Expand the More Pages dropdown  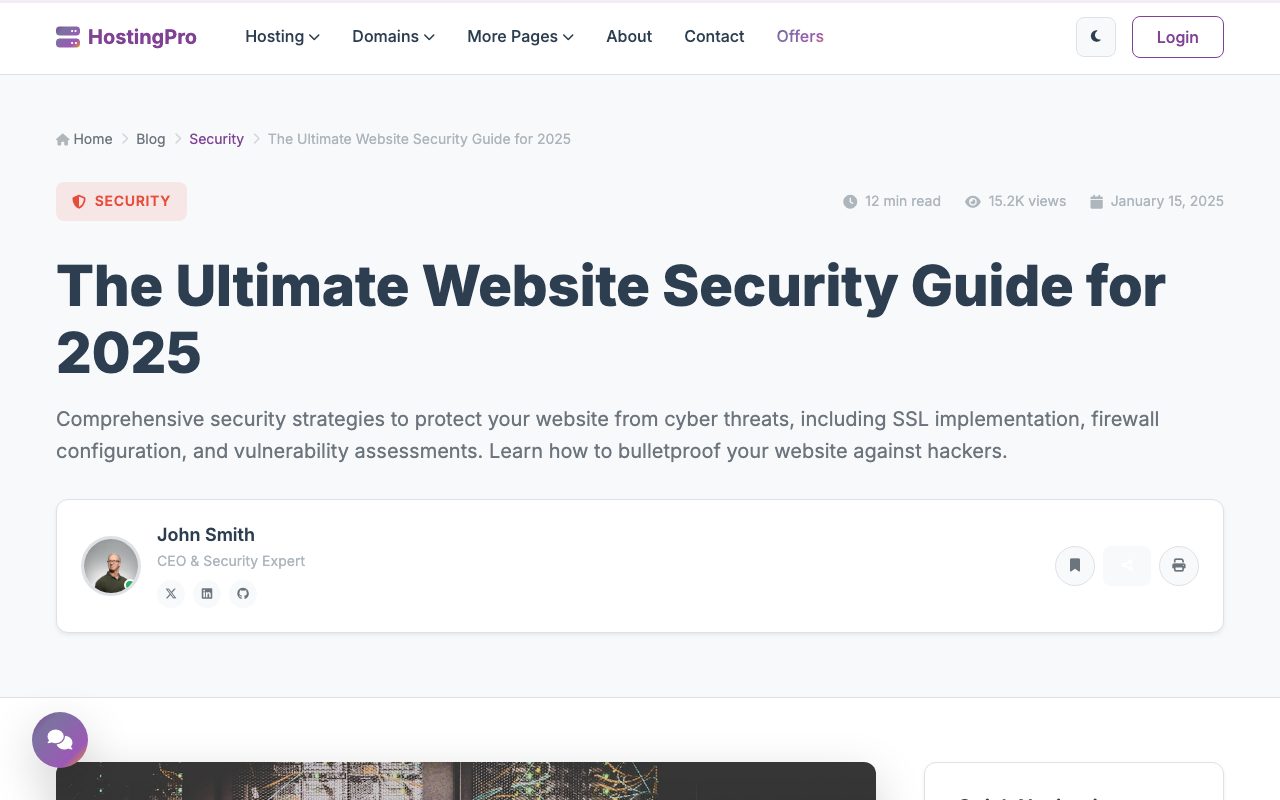520,37
